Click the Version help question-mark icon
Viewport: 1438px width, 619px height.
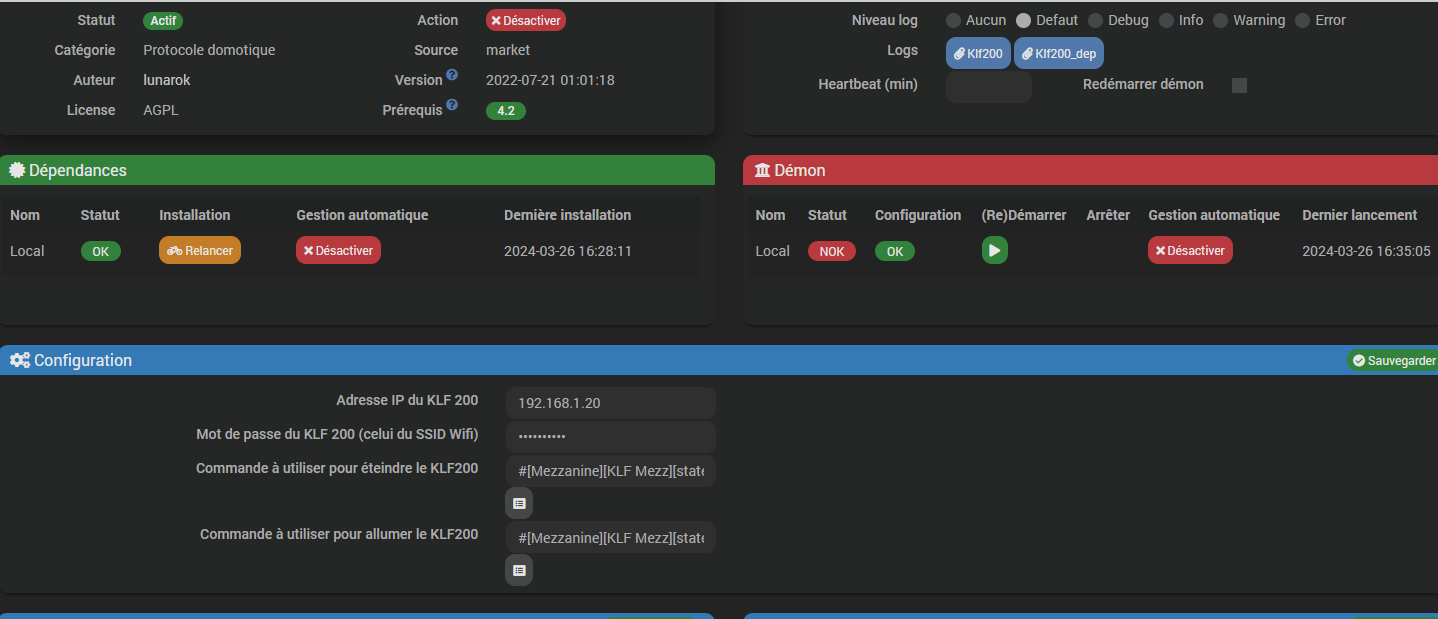coord(452,75)
